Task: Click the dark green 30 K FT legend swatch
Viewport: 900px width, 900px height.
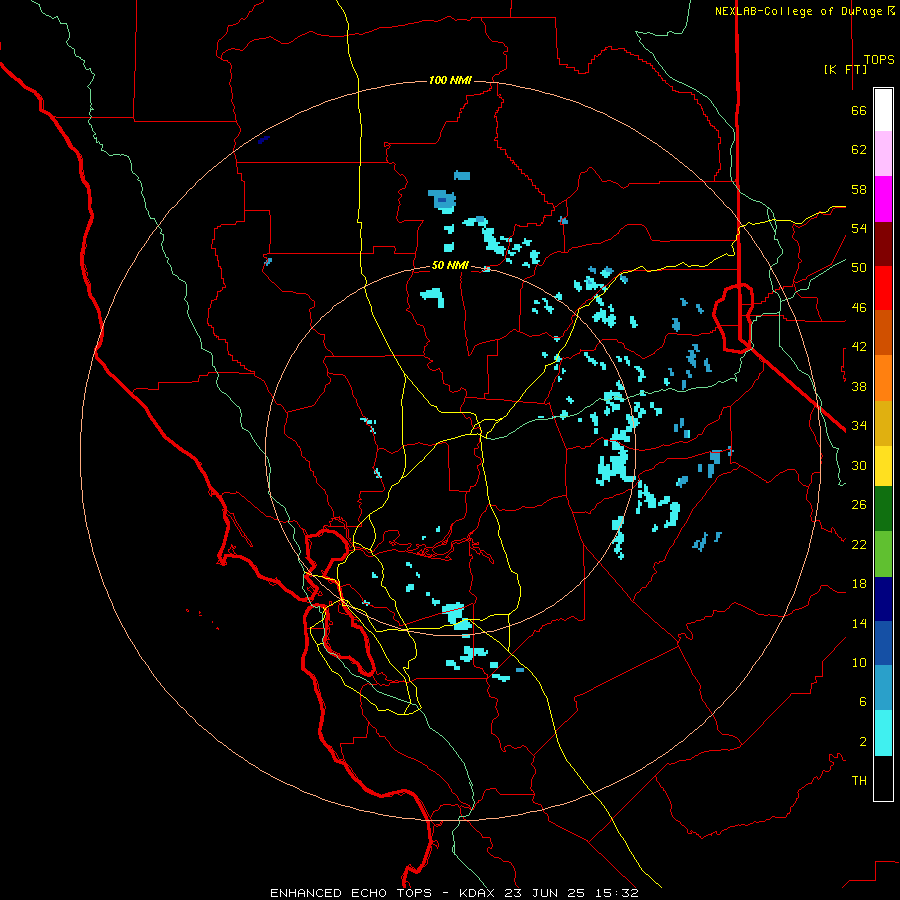Action: click(883, 509)
